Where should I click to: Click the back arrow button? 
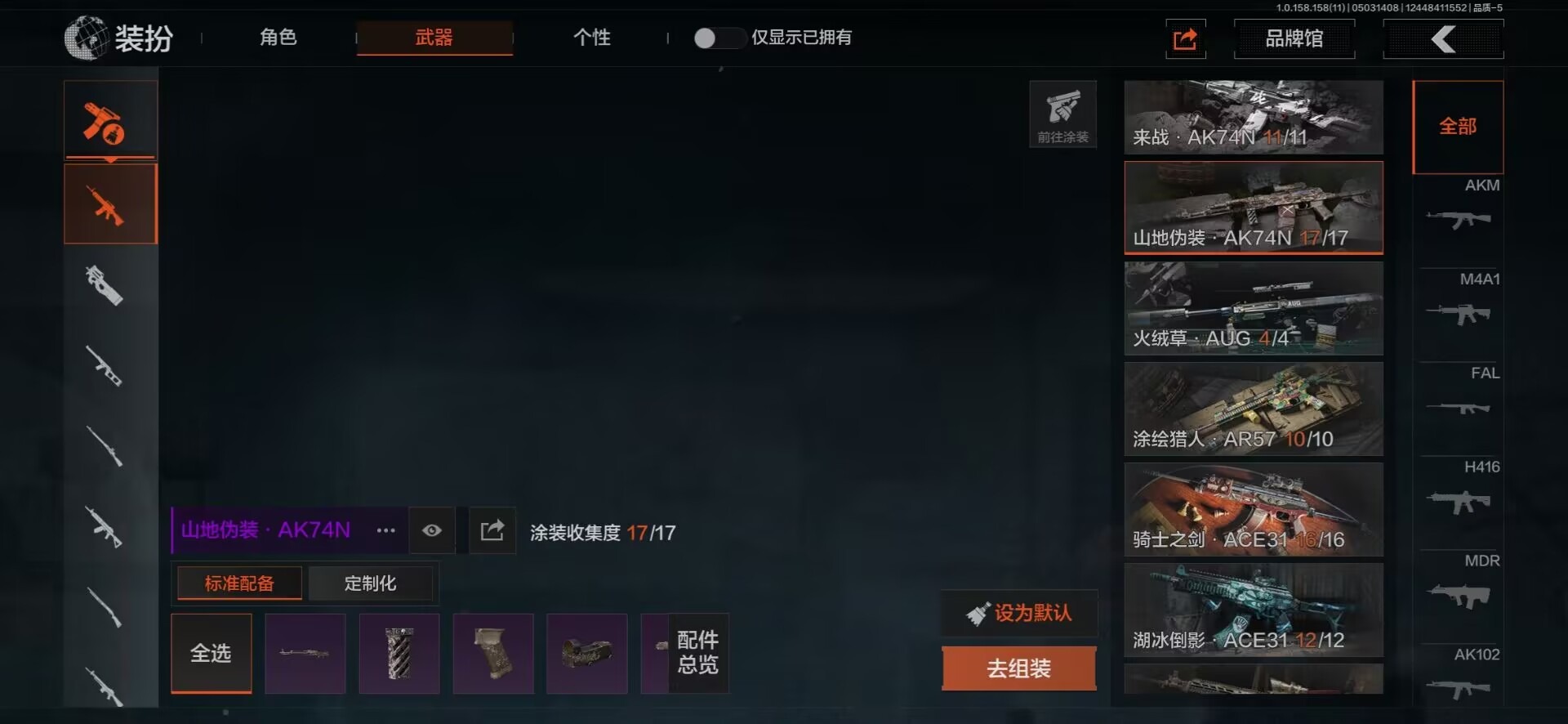point(1443,38)
